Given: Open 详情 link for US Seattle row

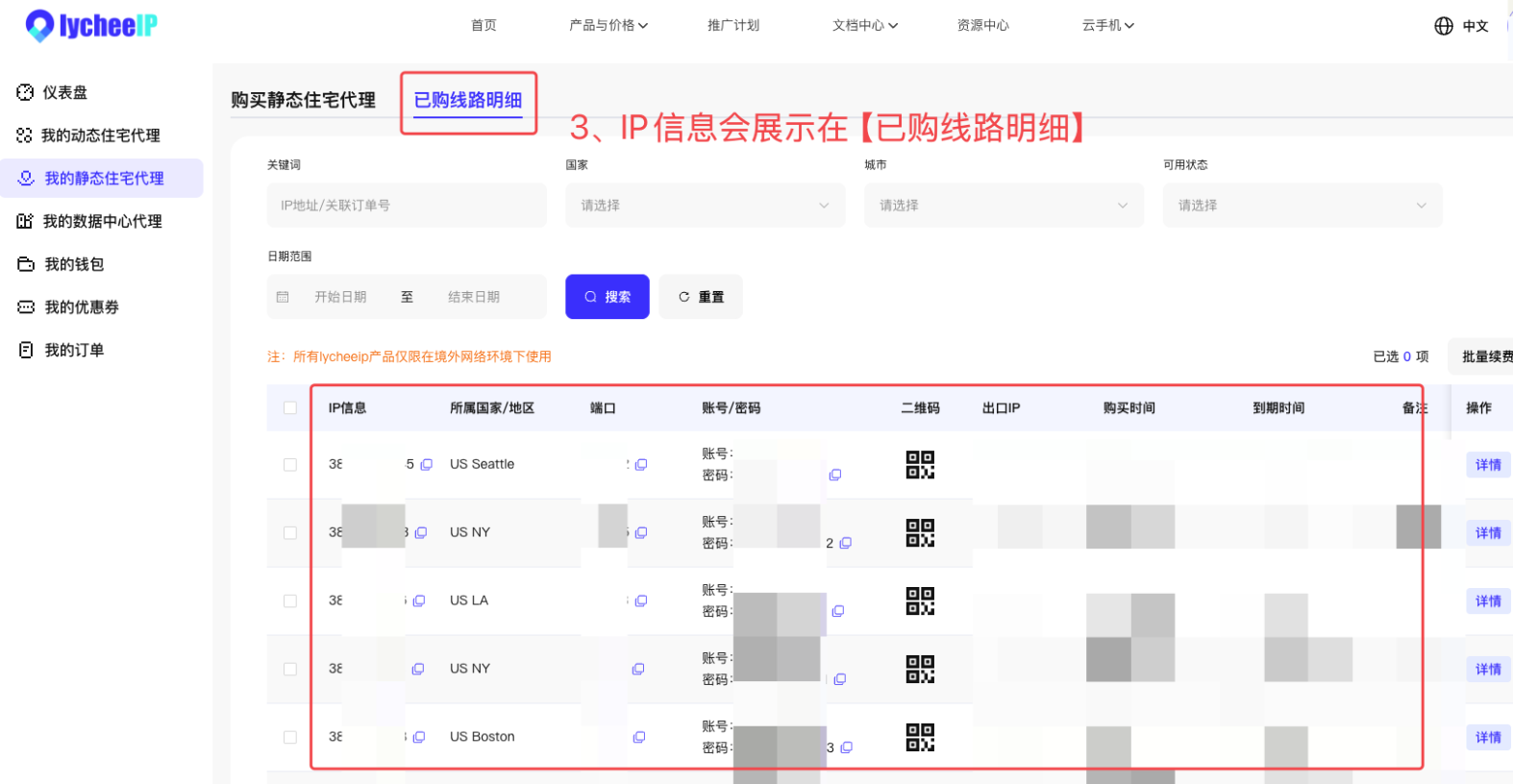Looking at the screenshot, I should (x=1487, y=465).
